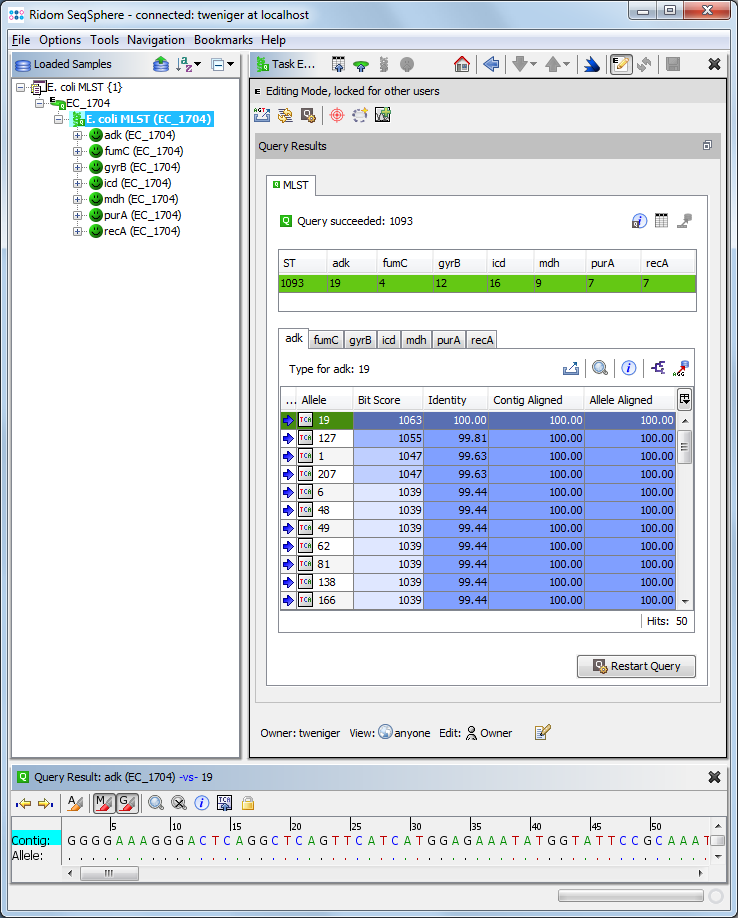
Task: Click the yellow padlock icon in Query Result toolbar
Action: click(247, 802)
